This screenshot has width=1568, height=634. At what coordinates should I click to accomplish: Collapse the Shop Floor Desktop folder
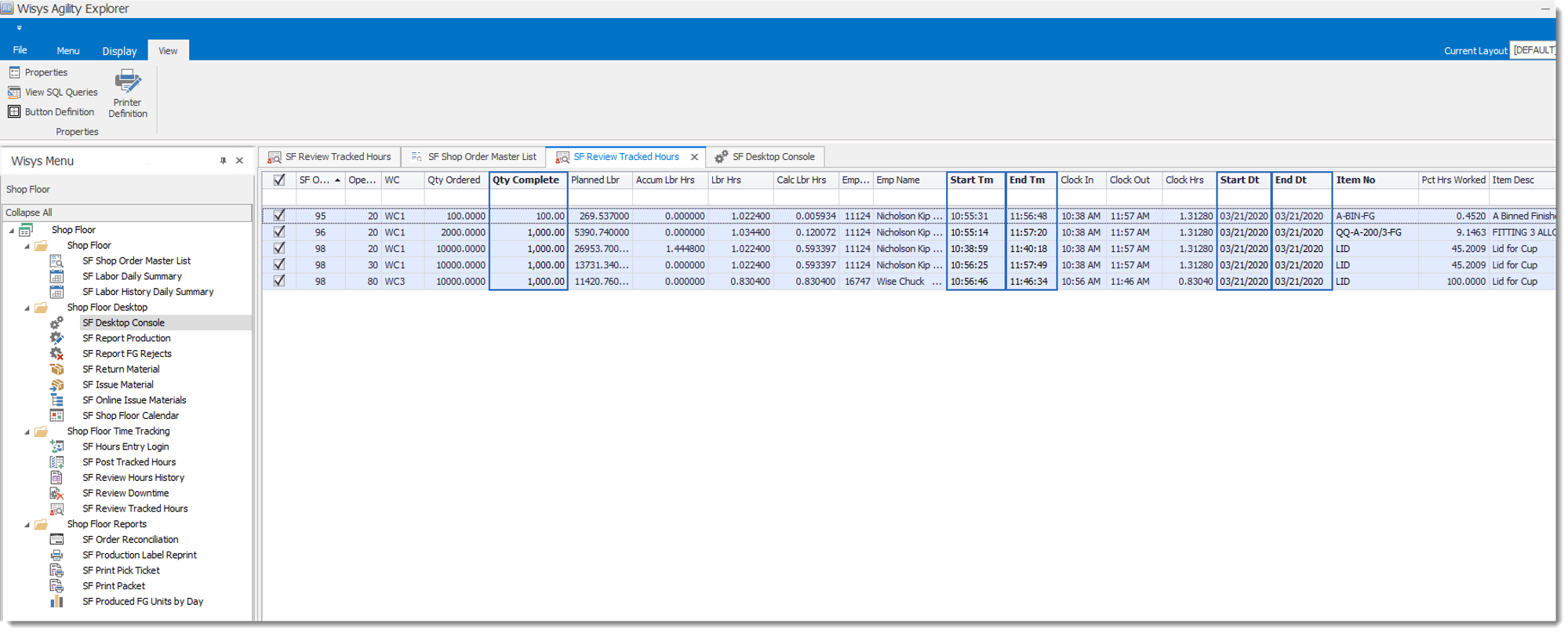click(x=27, y=308)
